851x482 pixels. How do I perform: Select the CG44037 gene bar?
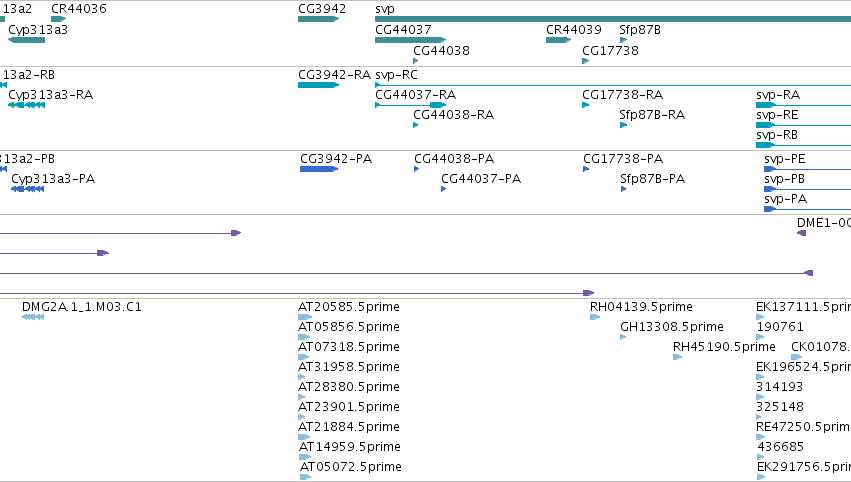coord(410,40)
